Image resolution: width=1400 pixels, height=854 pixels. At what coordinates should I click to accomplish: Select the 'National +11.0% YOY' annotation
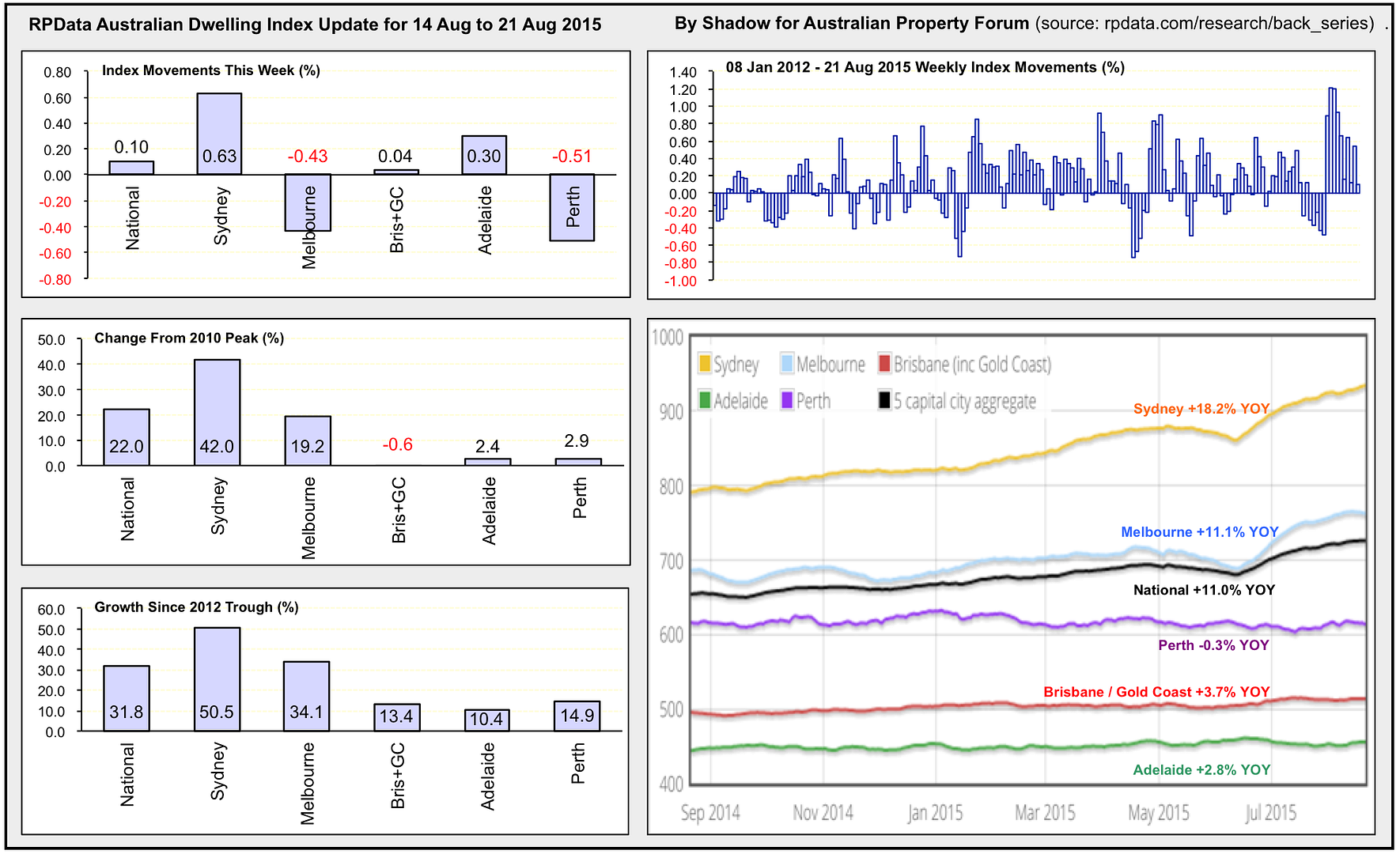point(1204,590)
